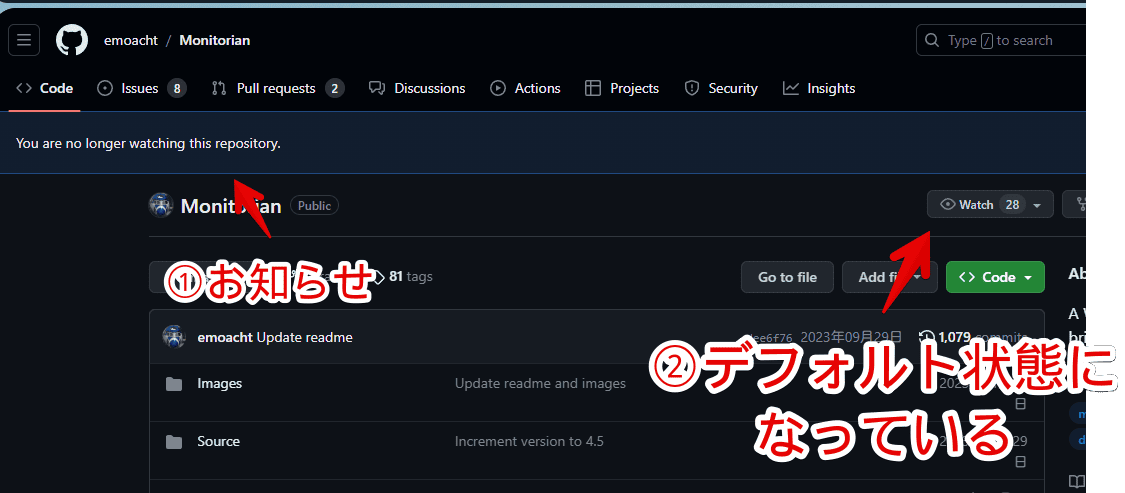1125x493 pixels.
Task: Click the repository owner avatar beside Monitorian title
Action: [161, 206]
